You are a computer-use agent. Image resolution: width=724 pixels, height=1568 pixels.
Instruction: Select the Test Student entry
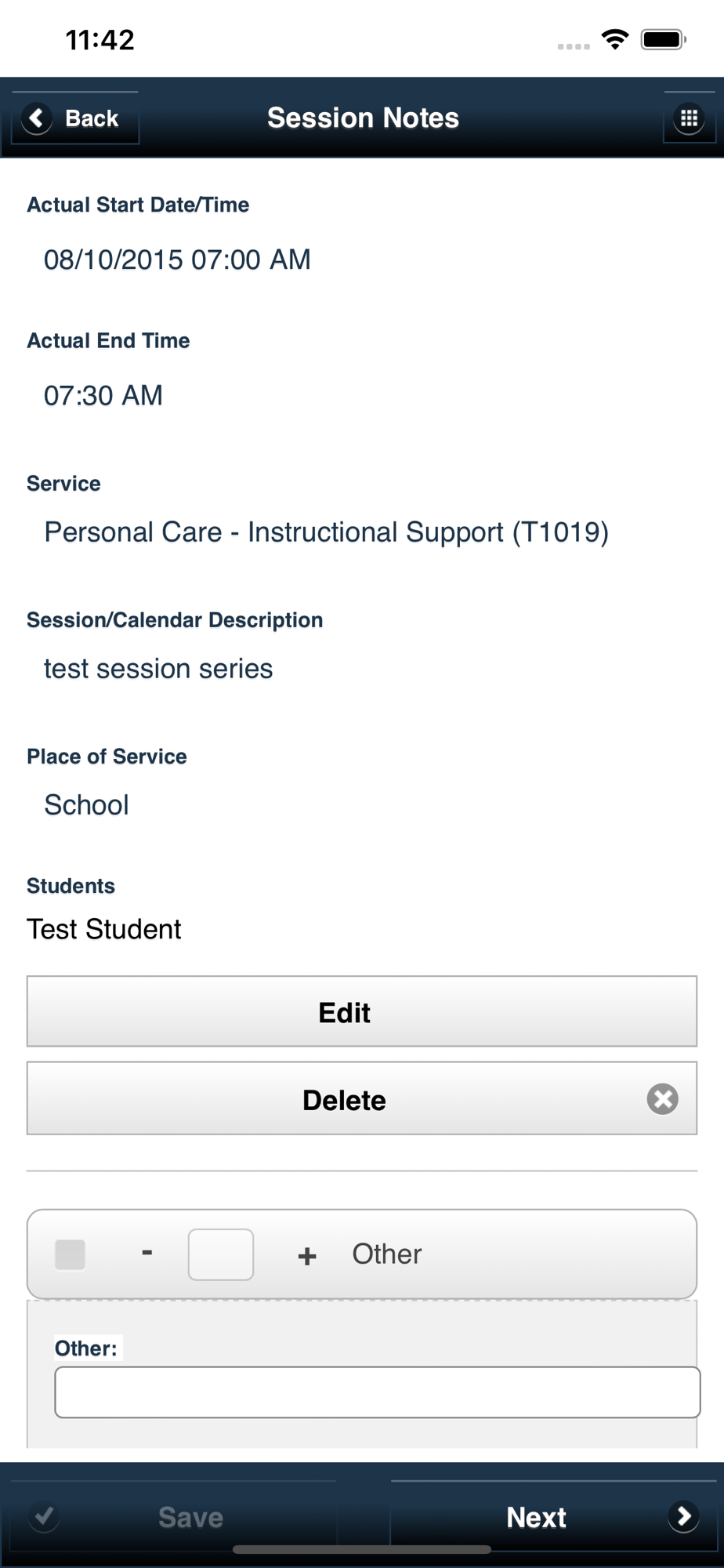pos(103,929)
